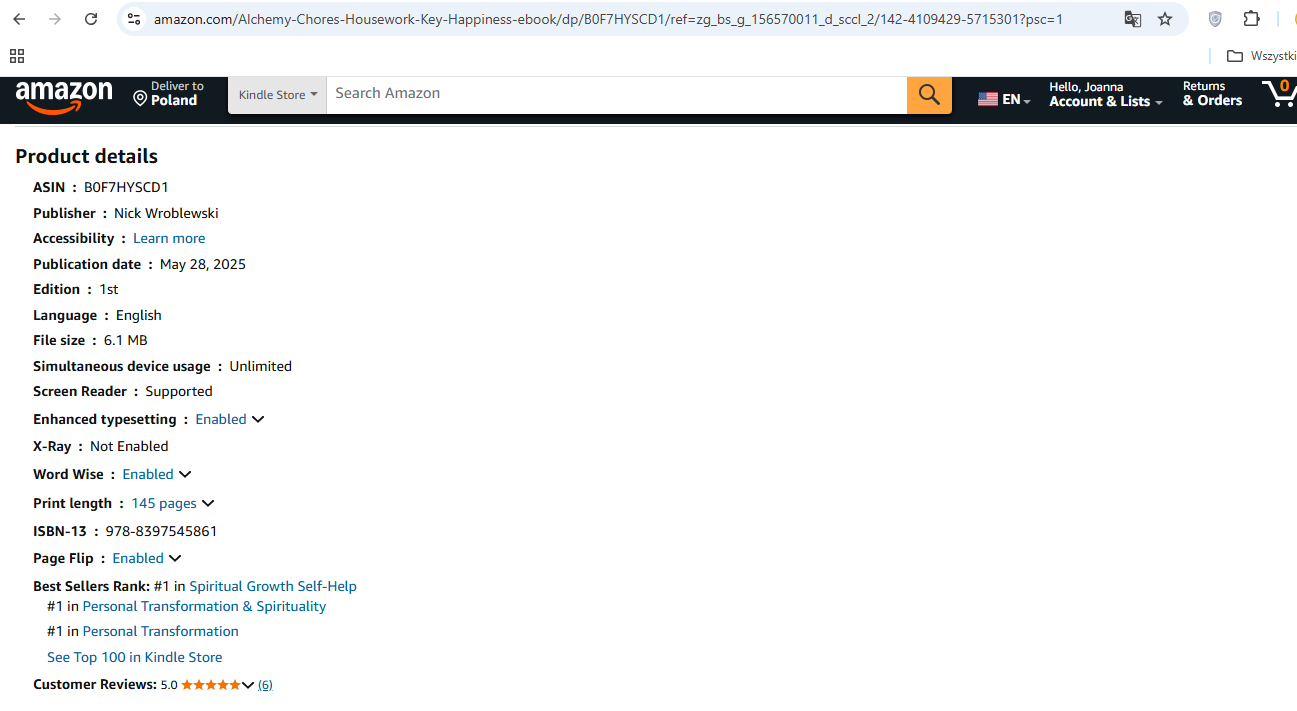
Task: Click the publication date May 28, 2025
Action: 203,264
